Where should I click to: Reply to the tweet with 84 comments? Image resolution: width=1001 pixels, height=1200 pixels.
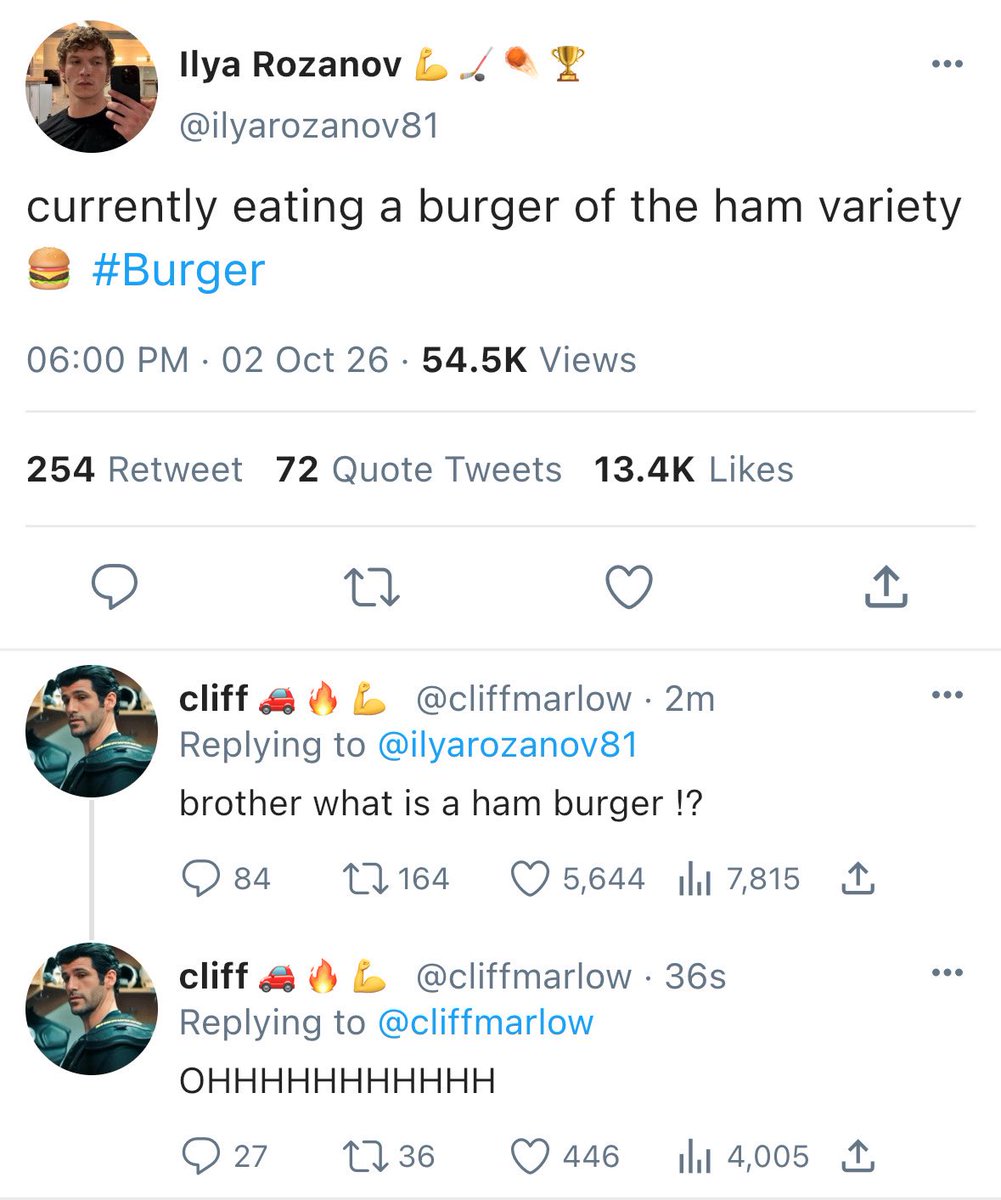coord(202,879)
